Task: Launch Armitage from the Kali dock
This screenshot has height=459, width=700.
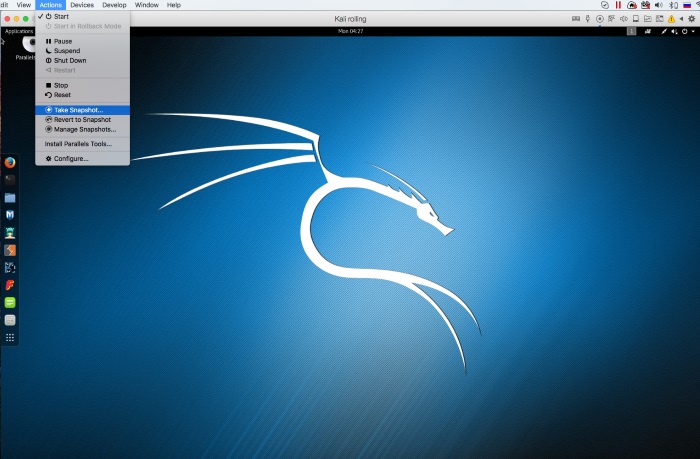Action: (10, 233)
